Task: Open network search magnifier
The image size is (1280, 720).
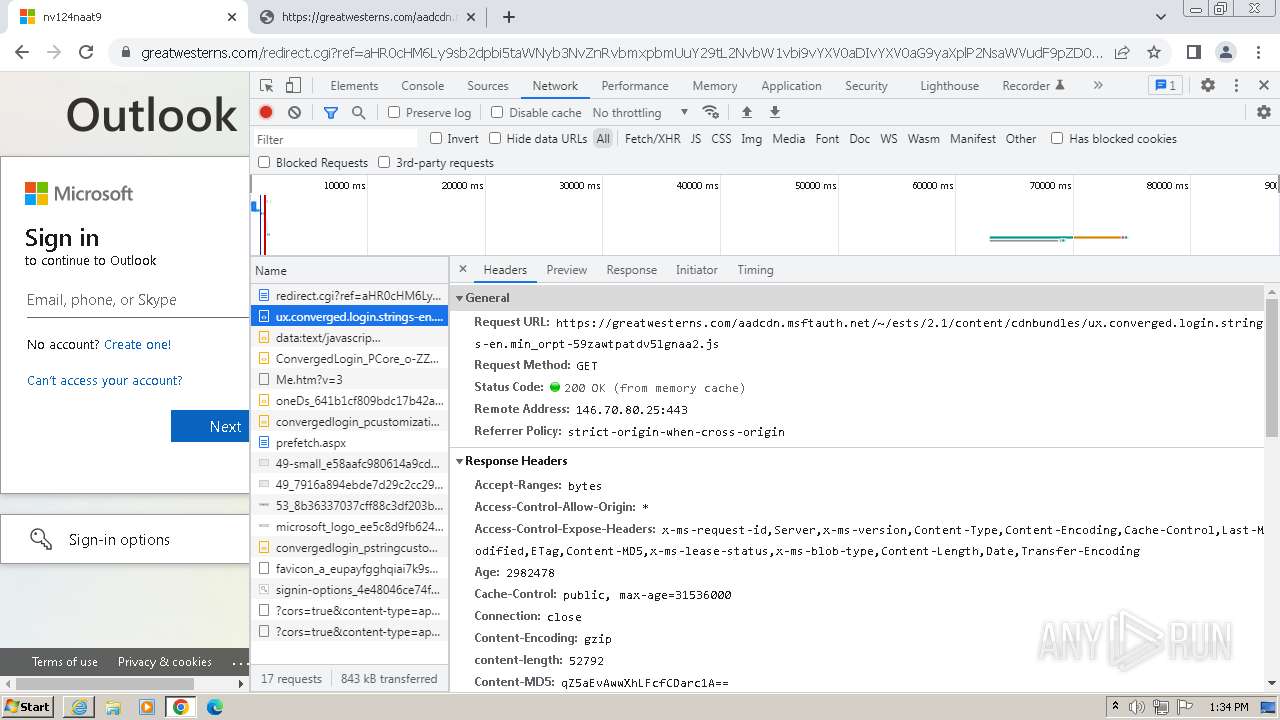Action: (358, 113)
